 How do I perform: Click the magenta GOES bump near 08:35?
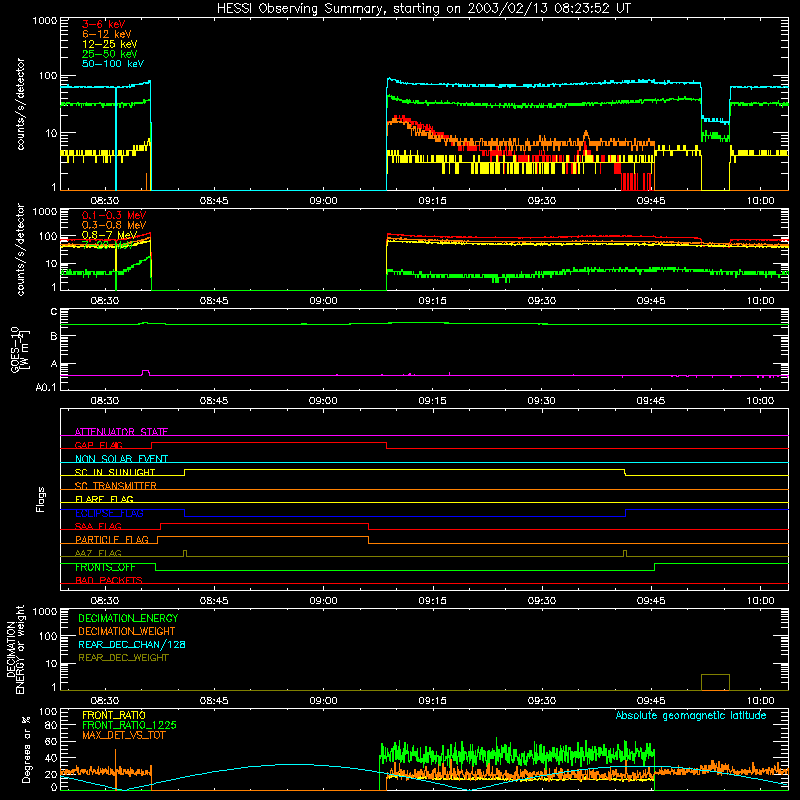[145, 373]
